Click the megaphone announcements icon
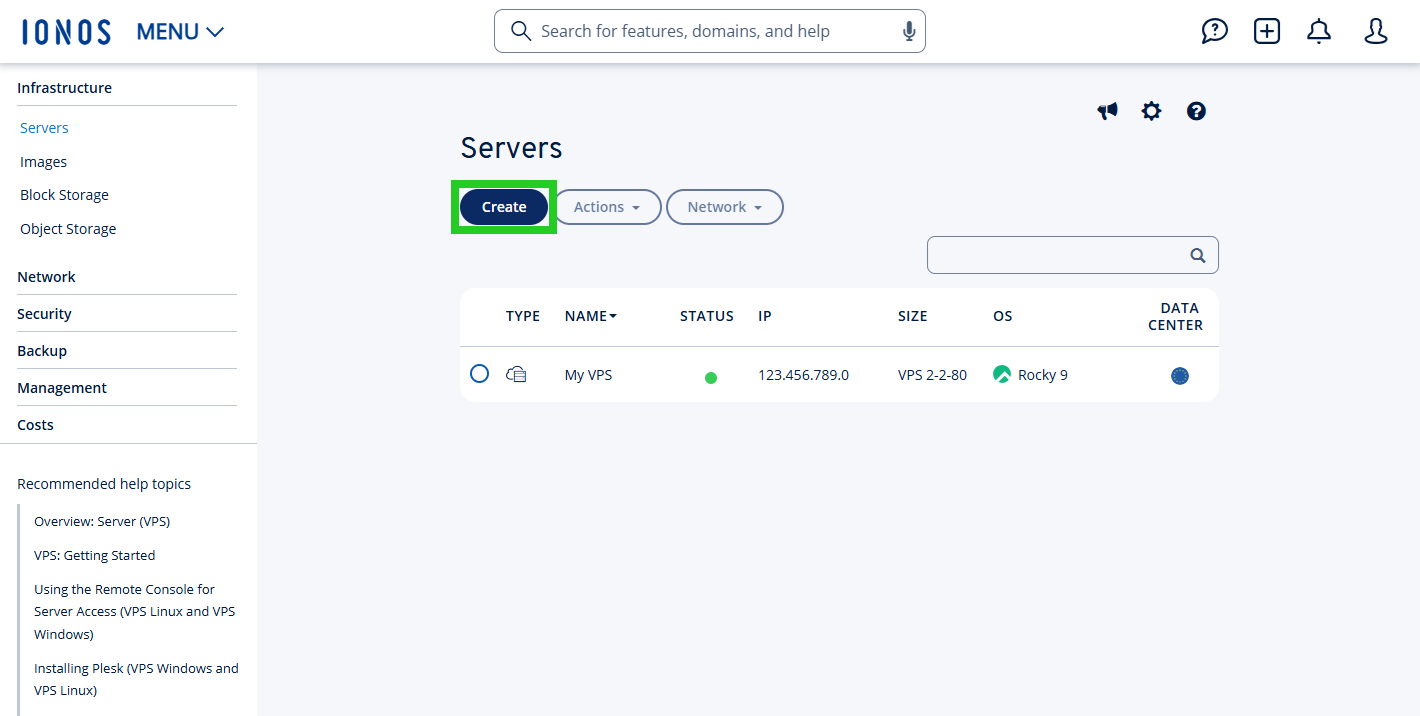The width and height of the screenshot is (1420, 716). [x=1107, y=111]
